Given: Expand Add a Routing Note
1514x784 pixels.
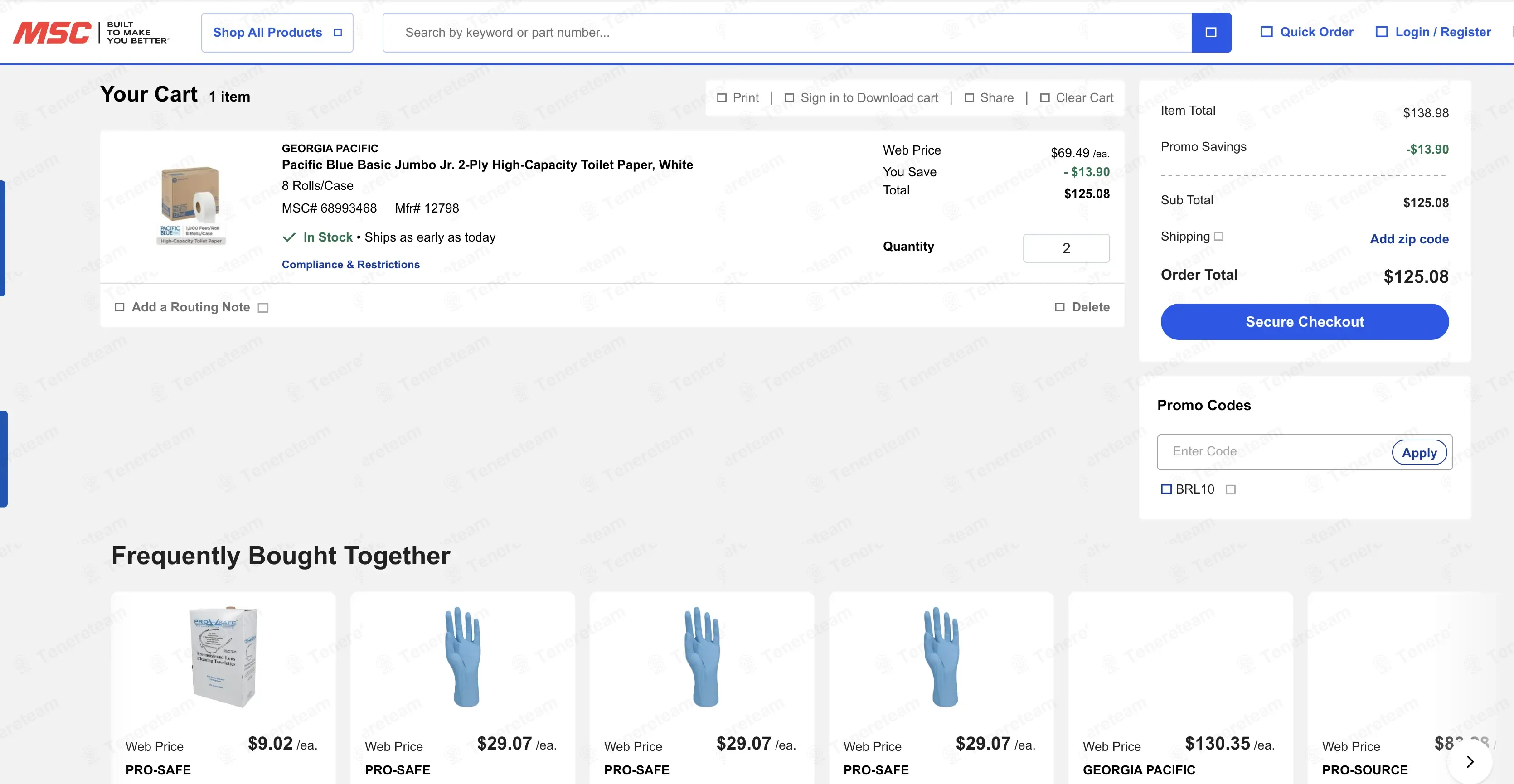Looking at the screenshot, I should (191, 307).
